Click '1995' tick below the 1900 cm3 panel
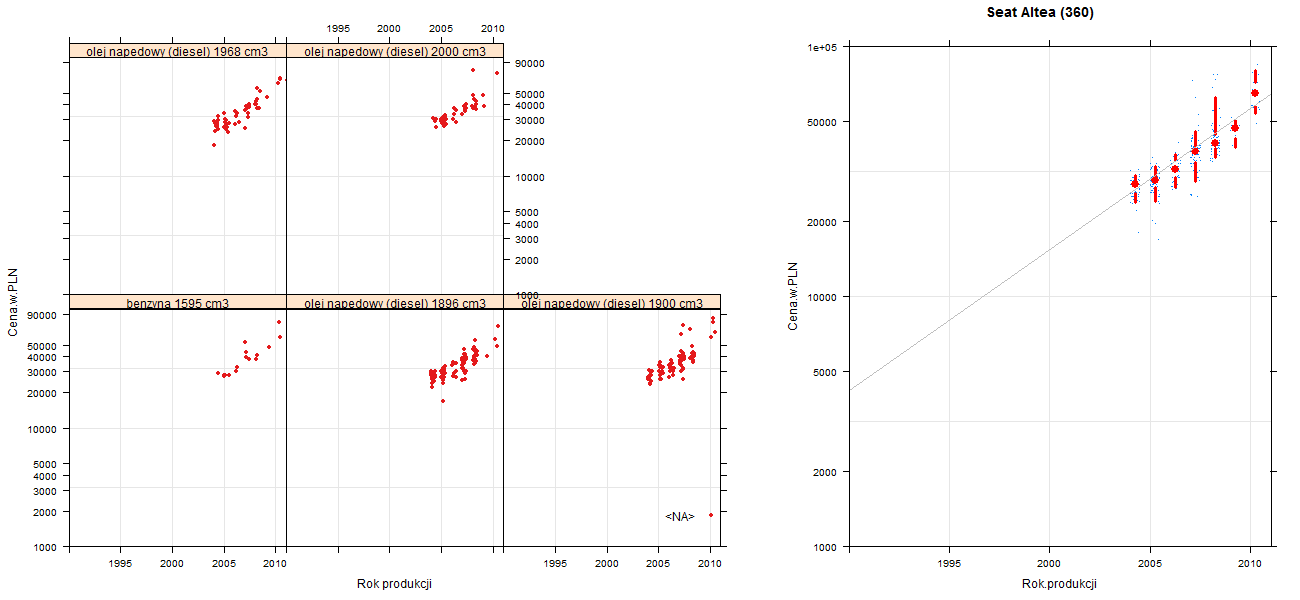The width and height of the screenshot is (1300, 600). click(x=556, y=564)
